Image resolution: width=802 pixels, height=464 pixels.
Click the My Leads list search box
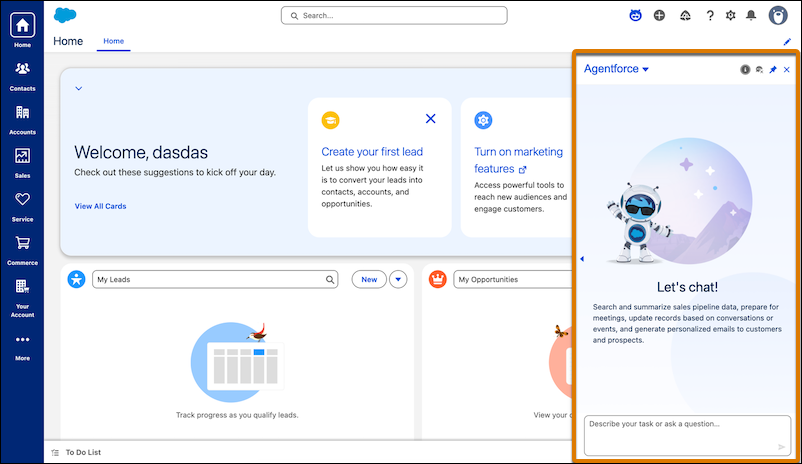coord(215,279)
